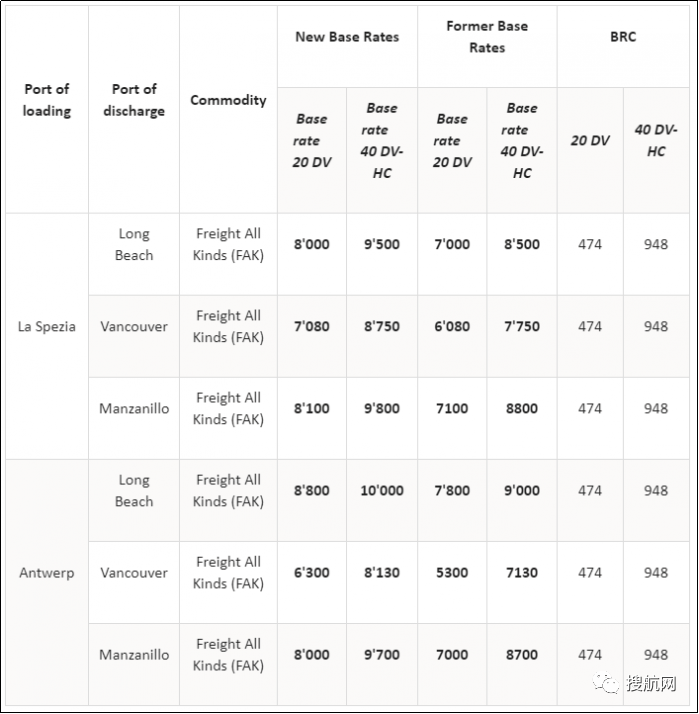
Task: Select the 'Port of loading' column header
Action: [47, 100]
